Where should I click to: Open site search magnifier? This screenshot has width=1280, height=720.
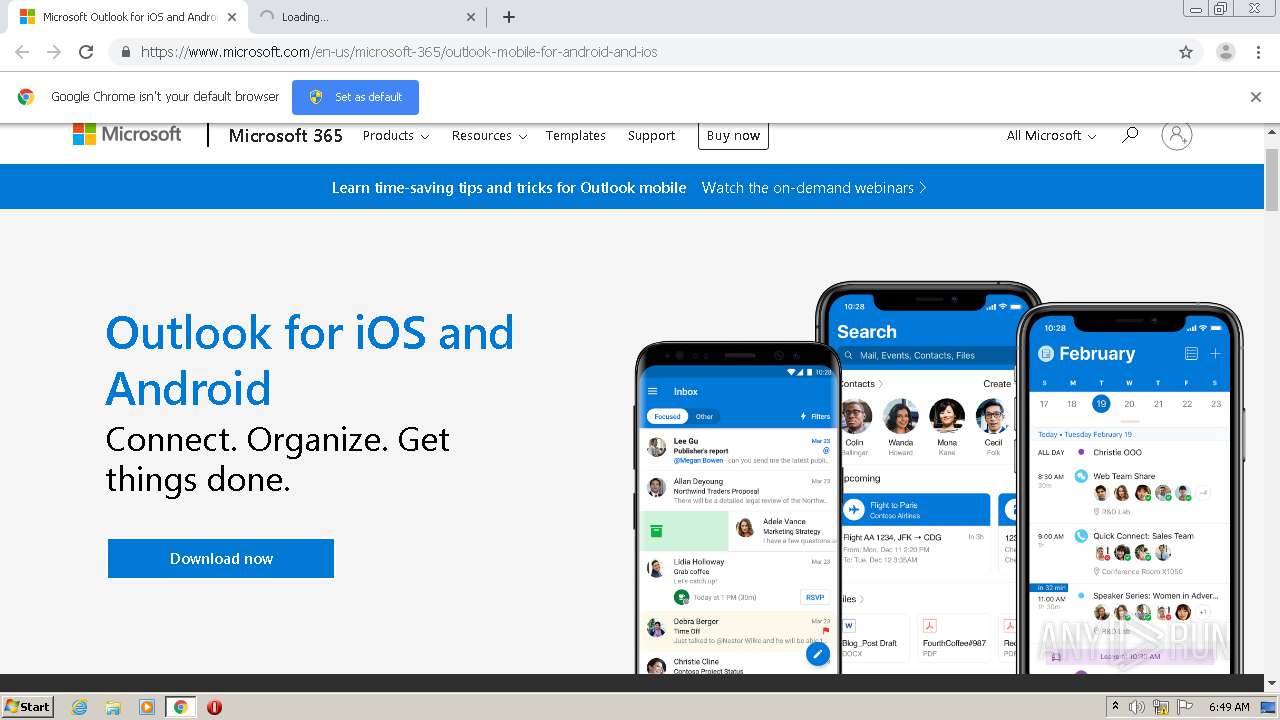click(x=1130, y=134)
